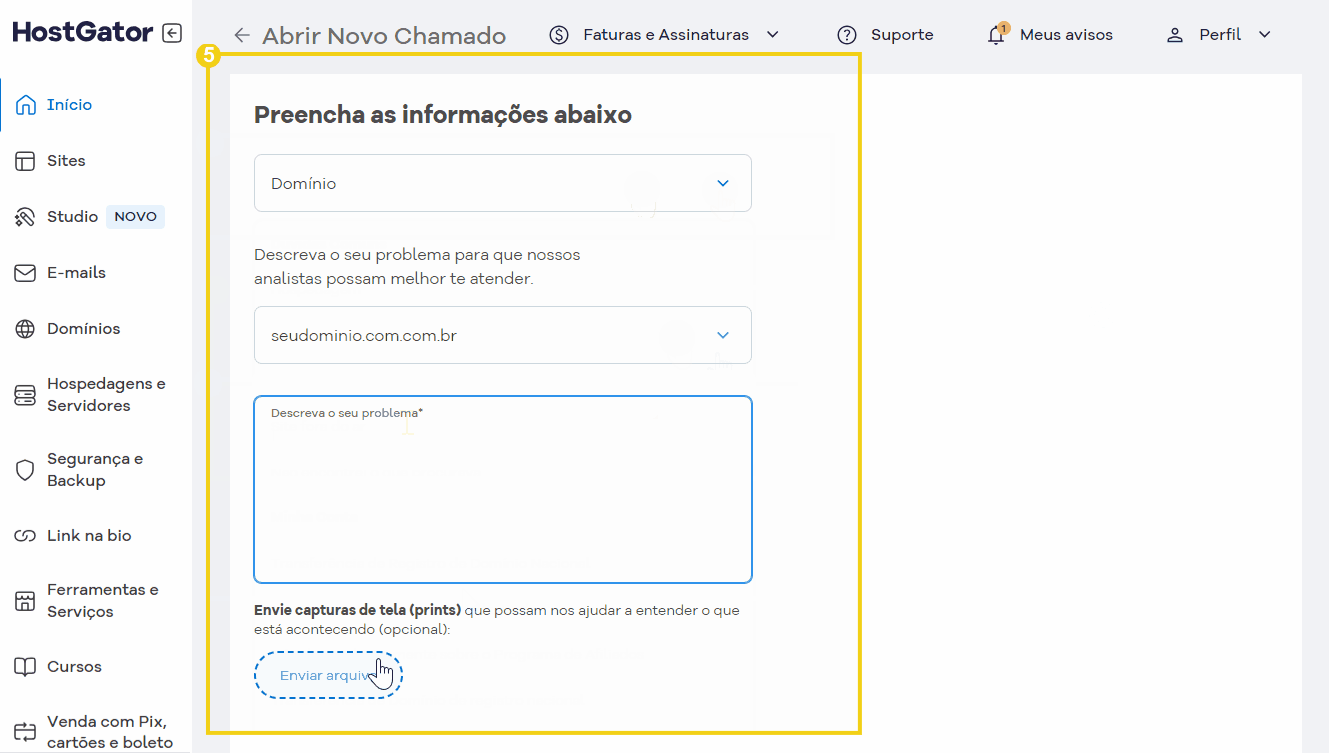The height and width of the screenshot is (753, 1329).
Task: Click the Studio design icon
Action: (25, 217)
